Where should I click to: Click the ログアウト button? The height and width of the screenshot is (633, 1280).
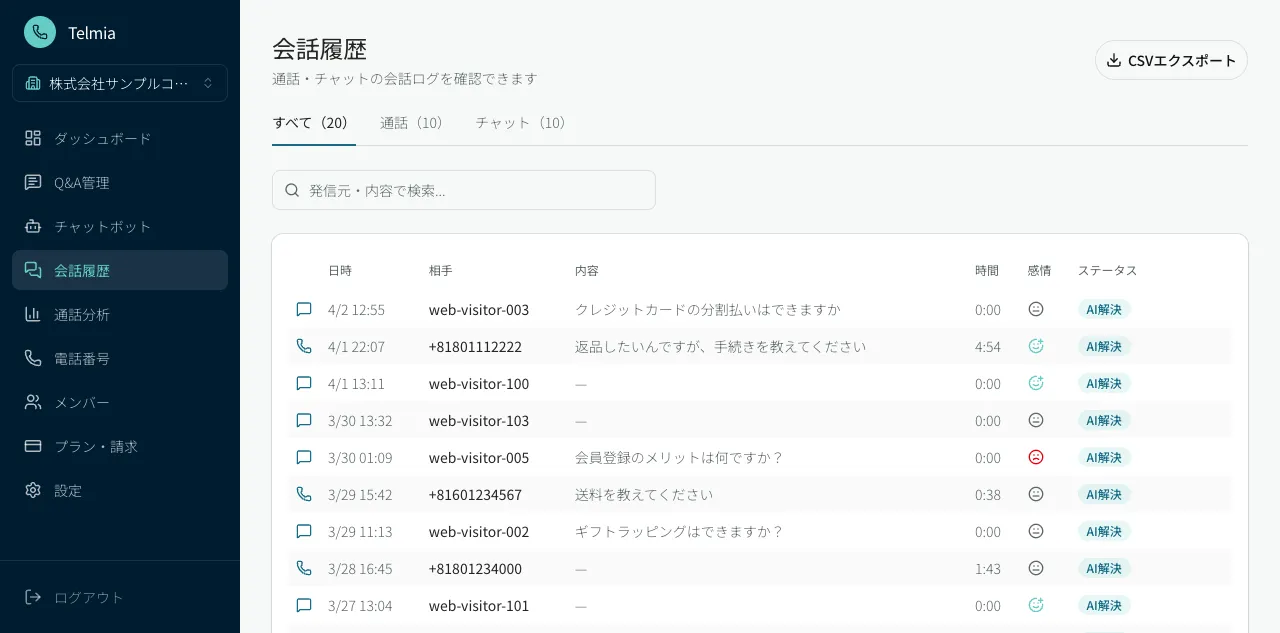click(x=75, y=597)
